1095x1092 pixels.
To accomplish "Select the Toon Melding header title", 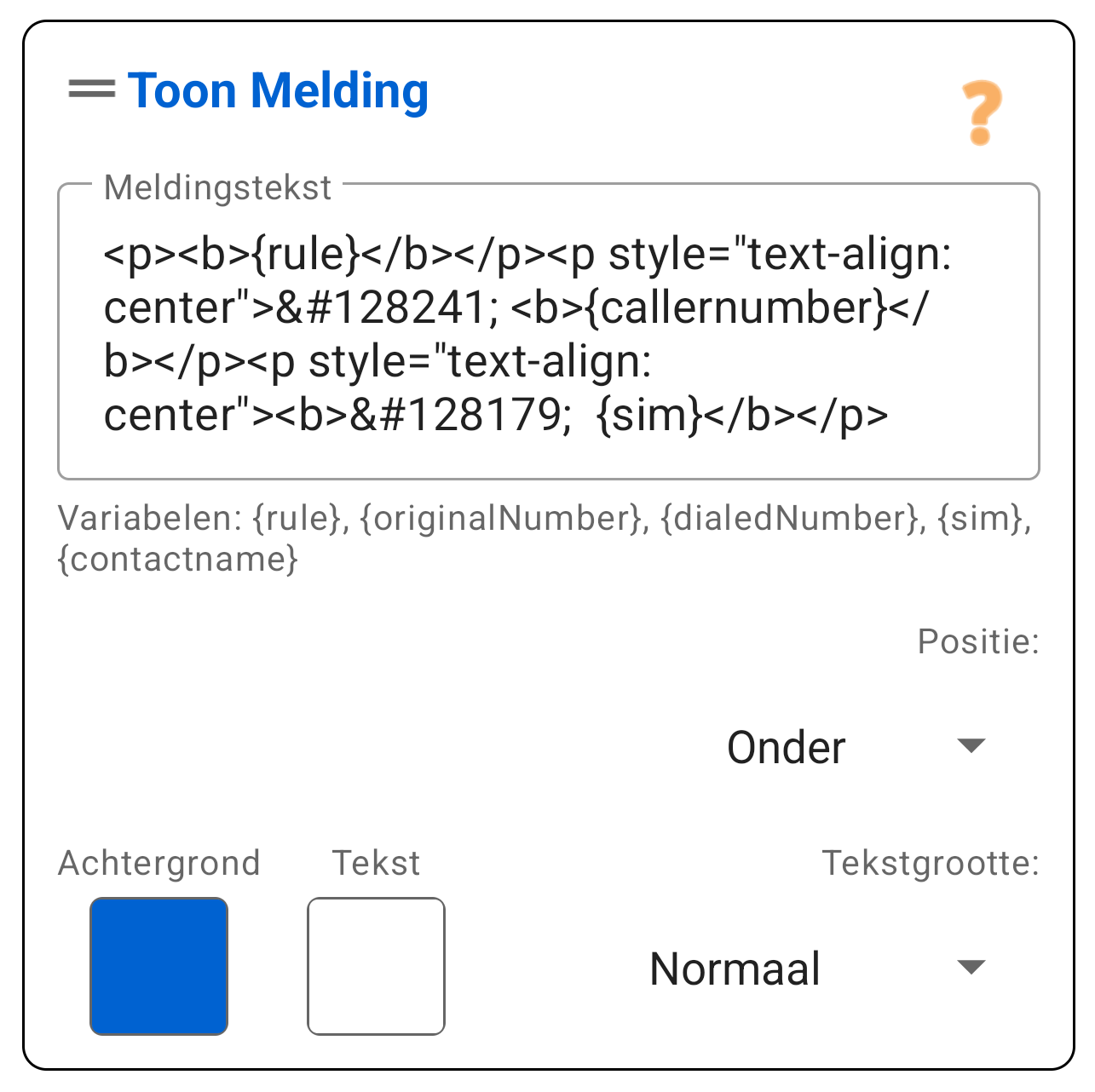I will pyautogui.click(x=279, y=90).
